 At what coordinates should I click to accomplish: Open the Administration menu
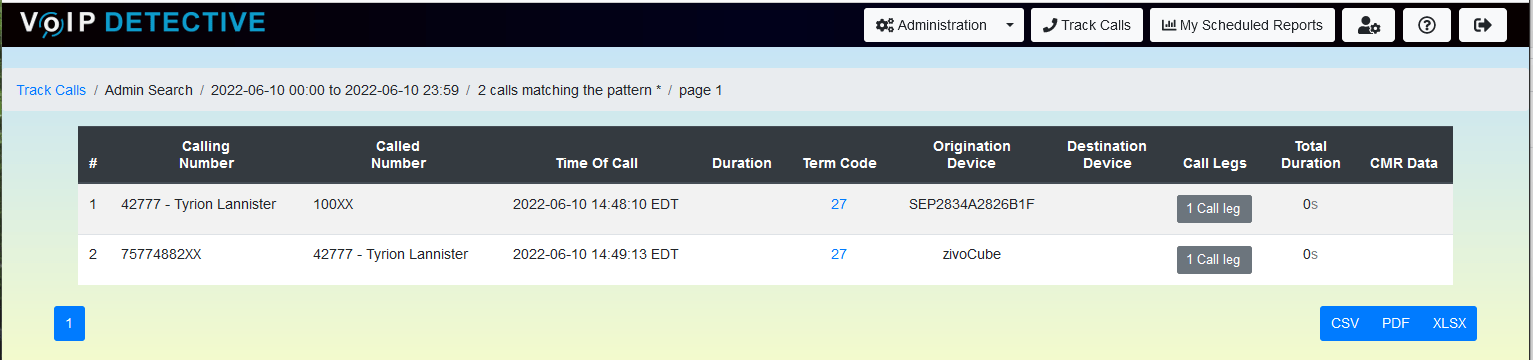coord(931,26)
